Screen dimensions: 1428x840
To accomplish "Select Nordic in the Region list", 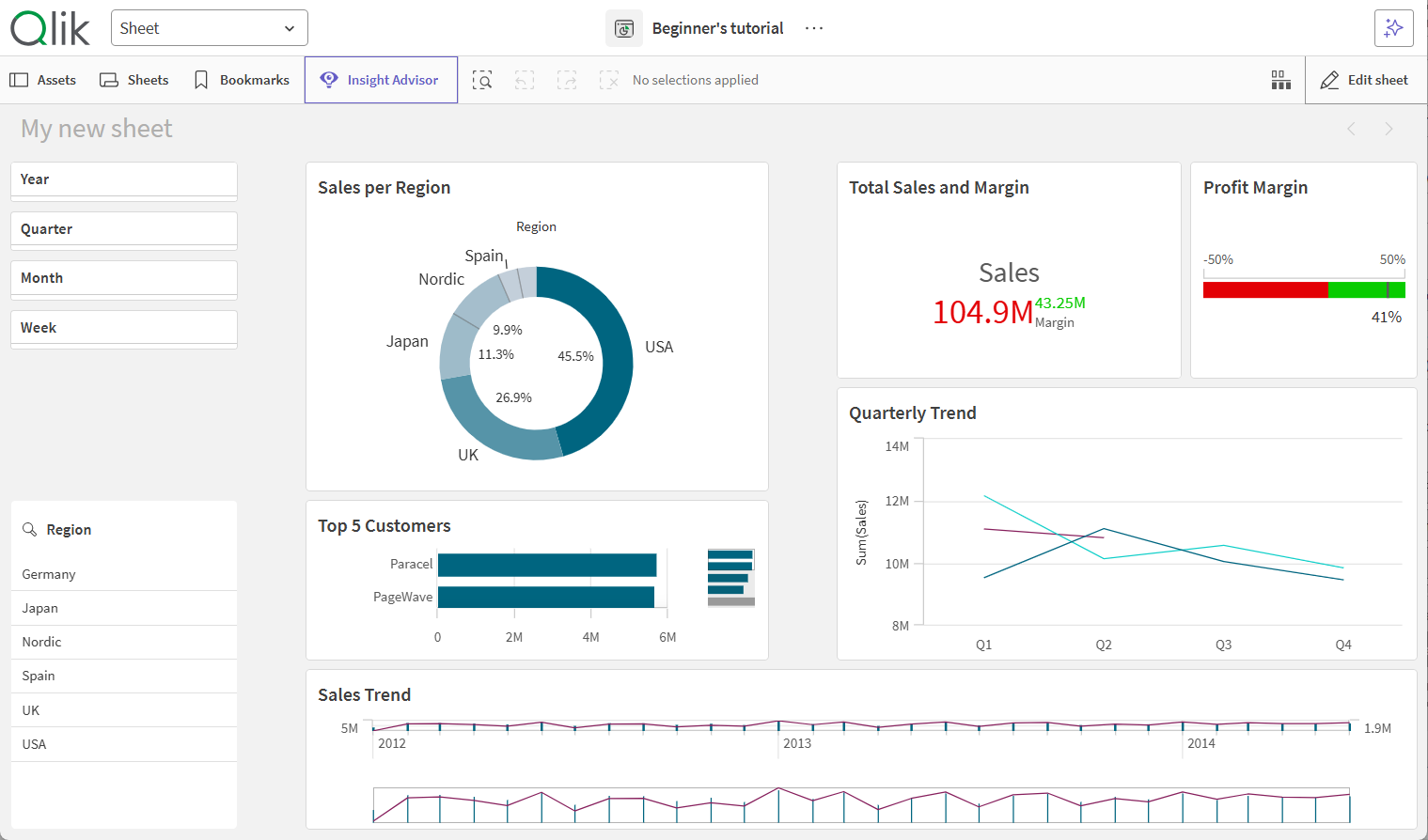I will click(x=124, y=642).
